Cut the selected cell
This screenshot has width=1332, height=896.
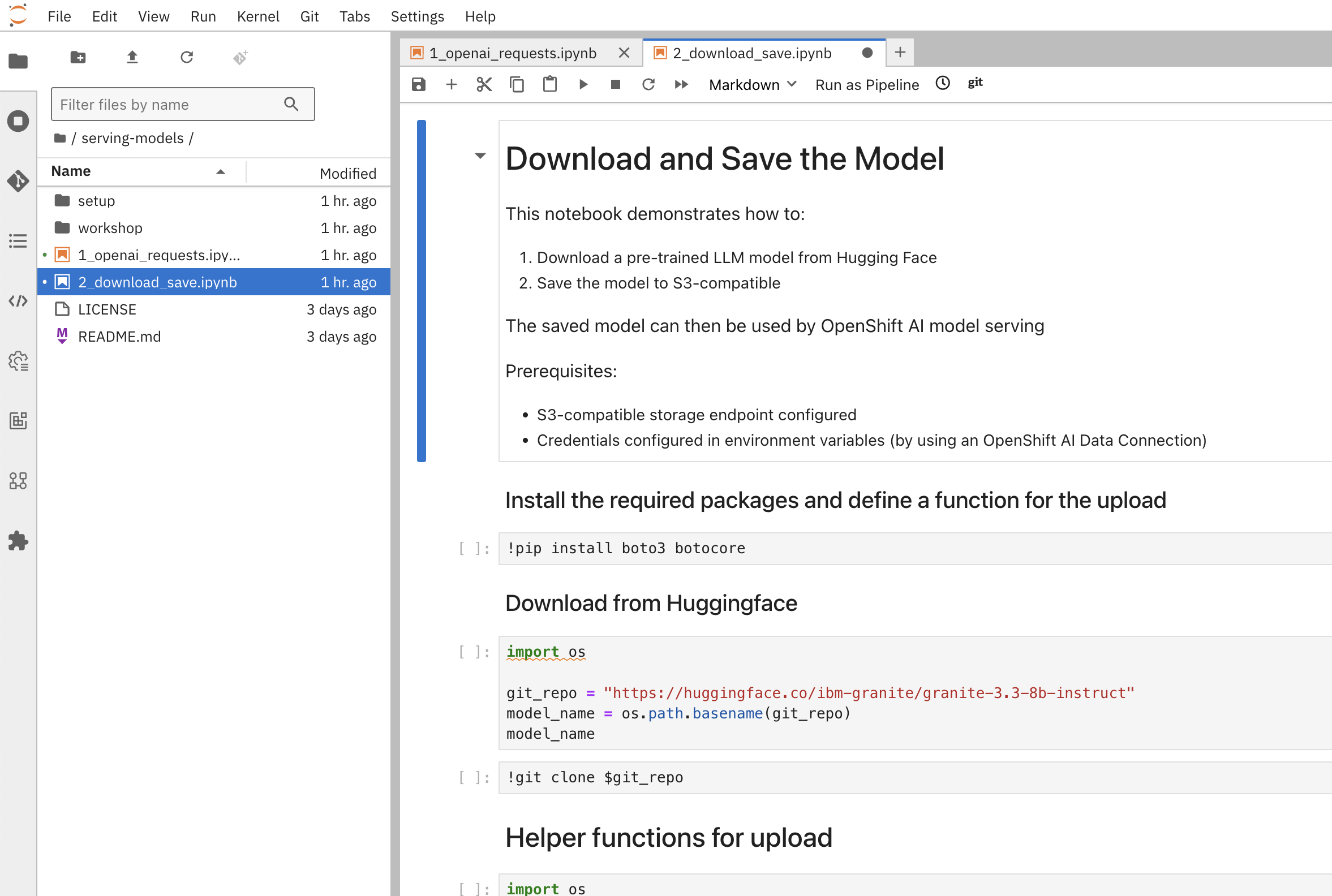point(484,85)
